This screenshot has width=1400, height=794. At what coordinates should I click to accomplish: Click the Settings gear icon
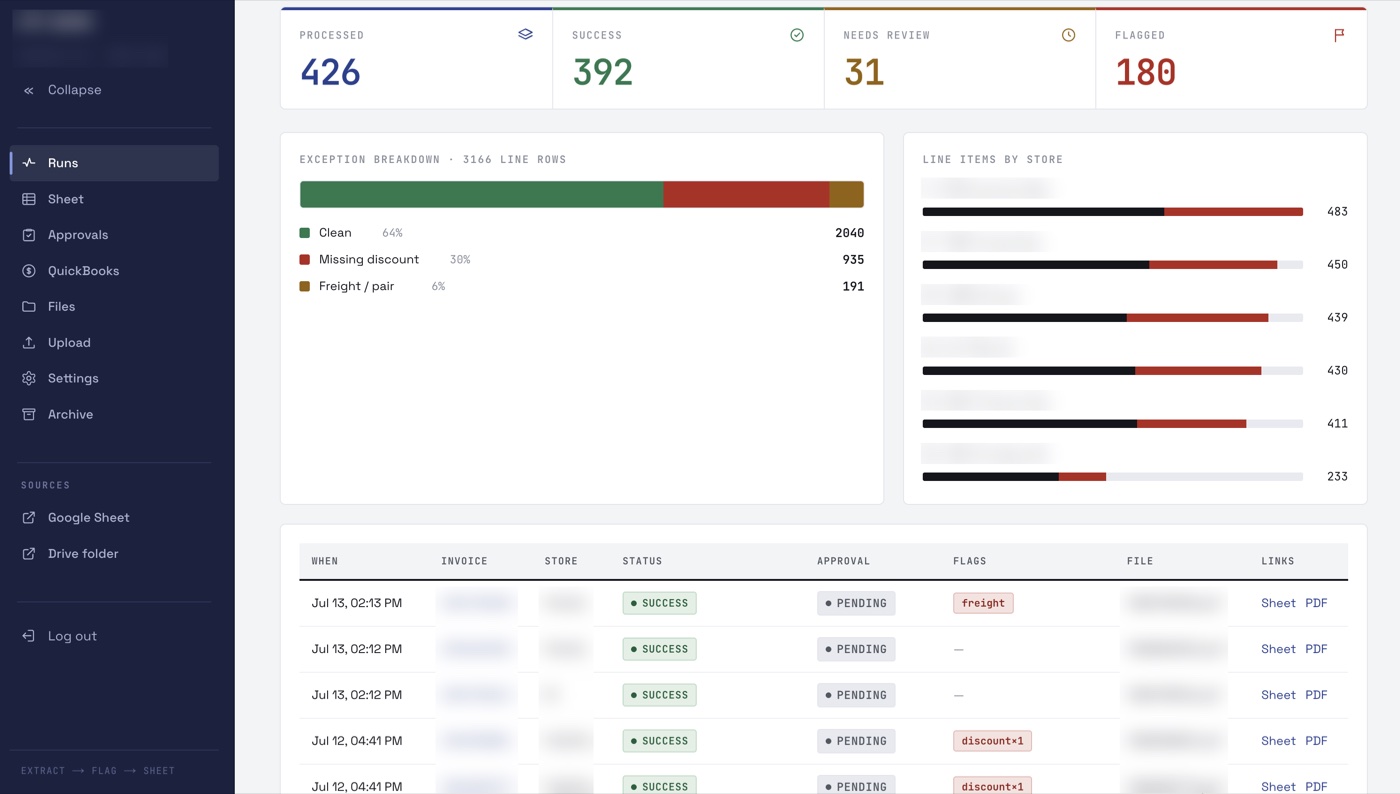tap(29, 379)
